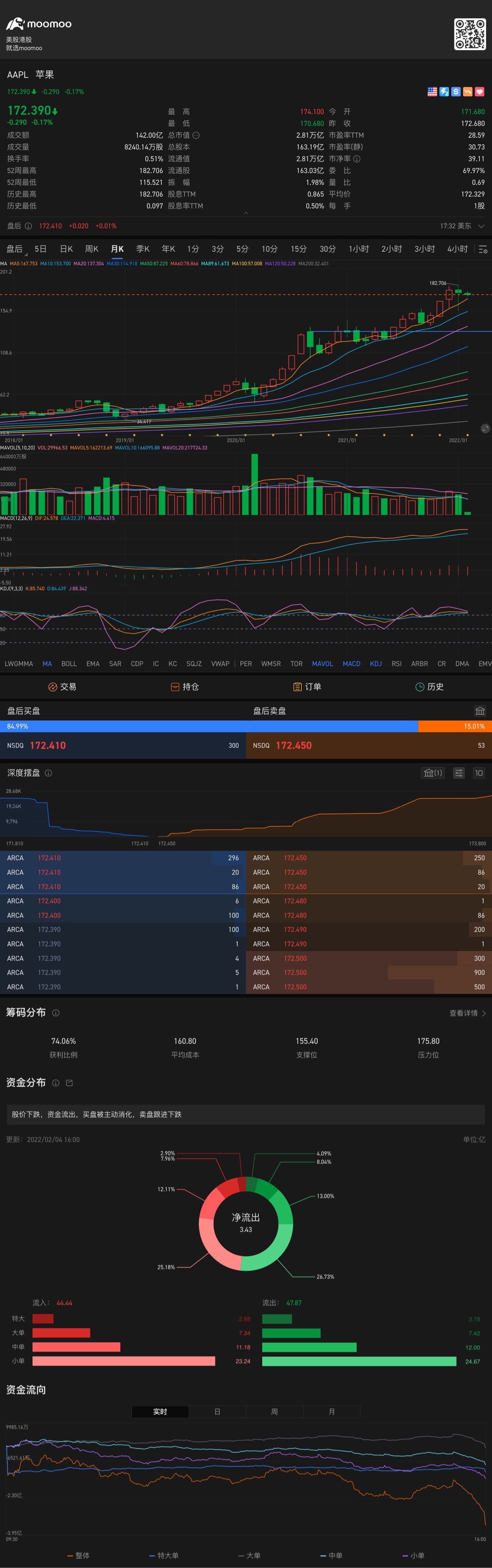Tap the pink heart favorite icon
The image size is (492, 1568).
click(x=479, y=92)
